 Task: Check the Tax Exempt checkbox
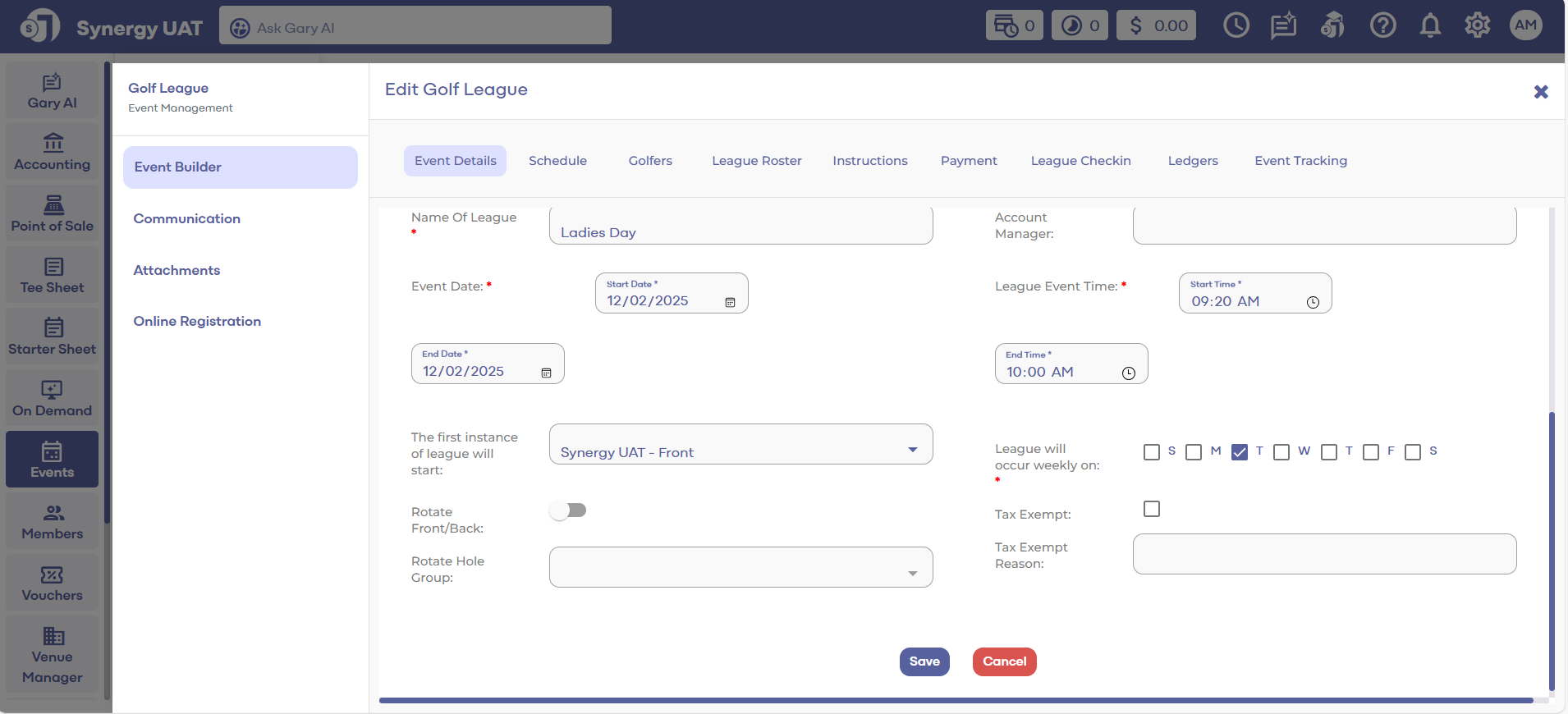[1152, 509]
